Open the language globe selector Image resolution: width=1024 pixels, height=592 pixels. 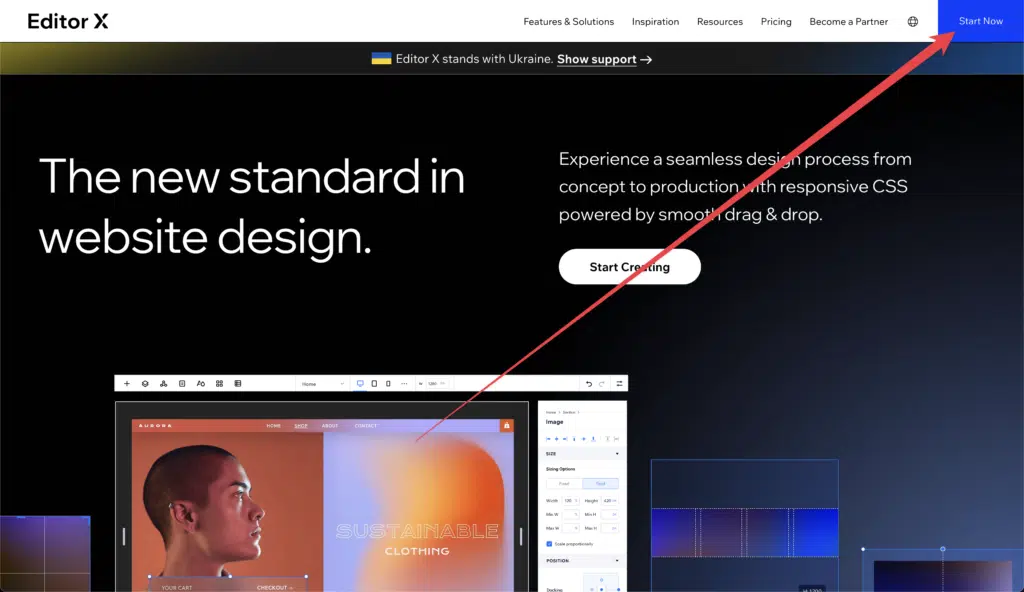912,22
